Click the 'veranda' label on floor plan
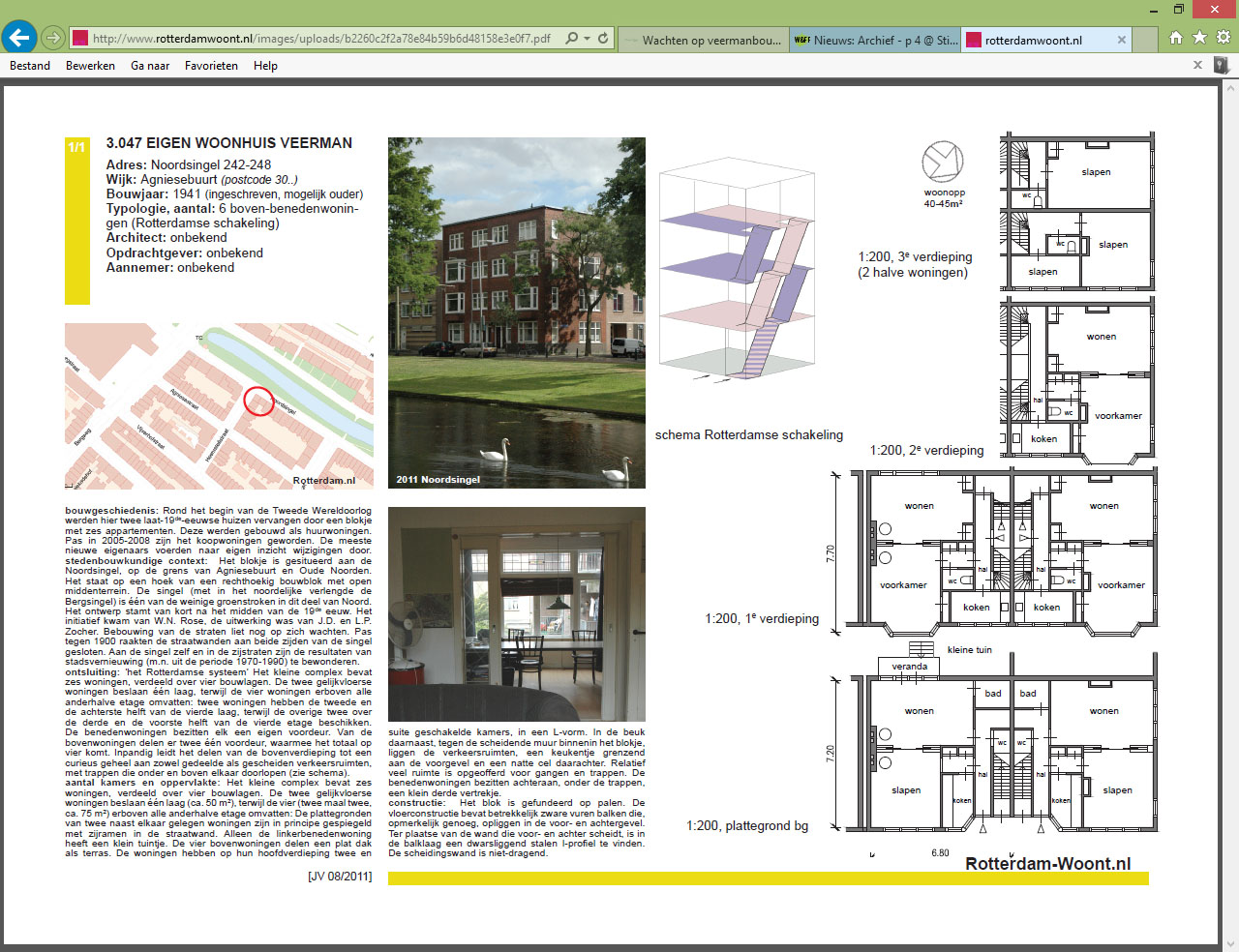The image size is (1239, 952). tap(910, 667)
